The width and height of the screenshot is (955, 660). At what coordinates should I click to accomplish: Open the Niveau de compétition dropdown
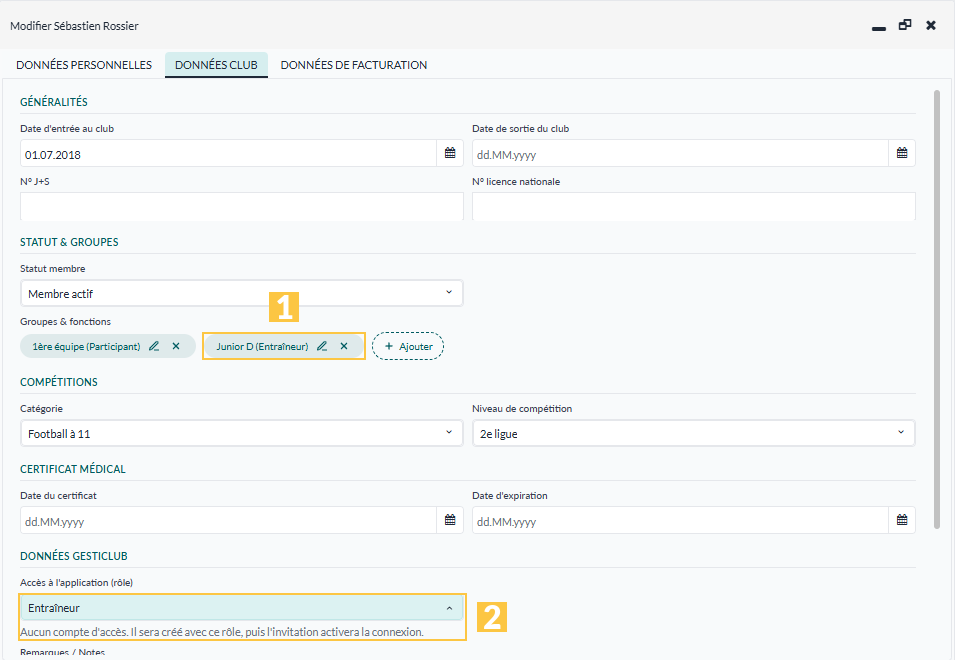click(694, 434)
